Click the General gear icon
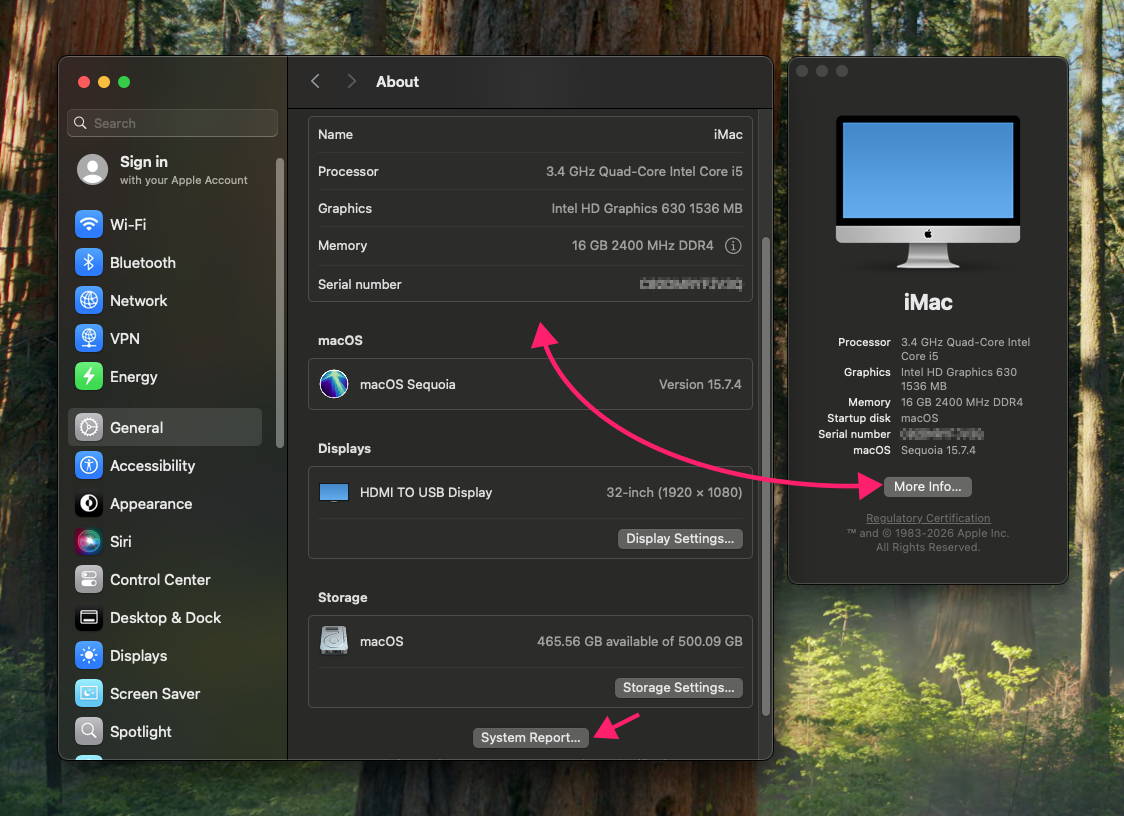1124x816 pixels. [x=89, y=427]
